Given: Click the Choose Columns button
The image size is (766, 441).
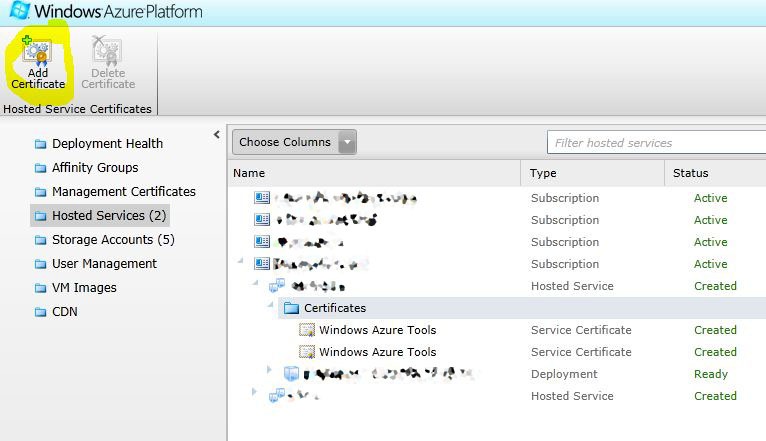Looking at the screenshot, I should tap(294, 142).
